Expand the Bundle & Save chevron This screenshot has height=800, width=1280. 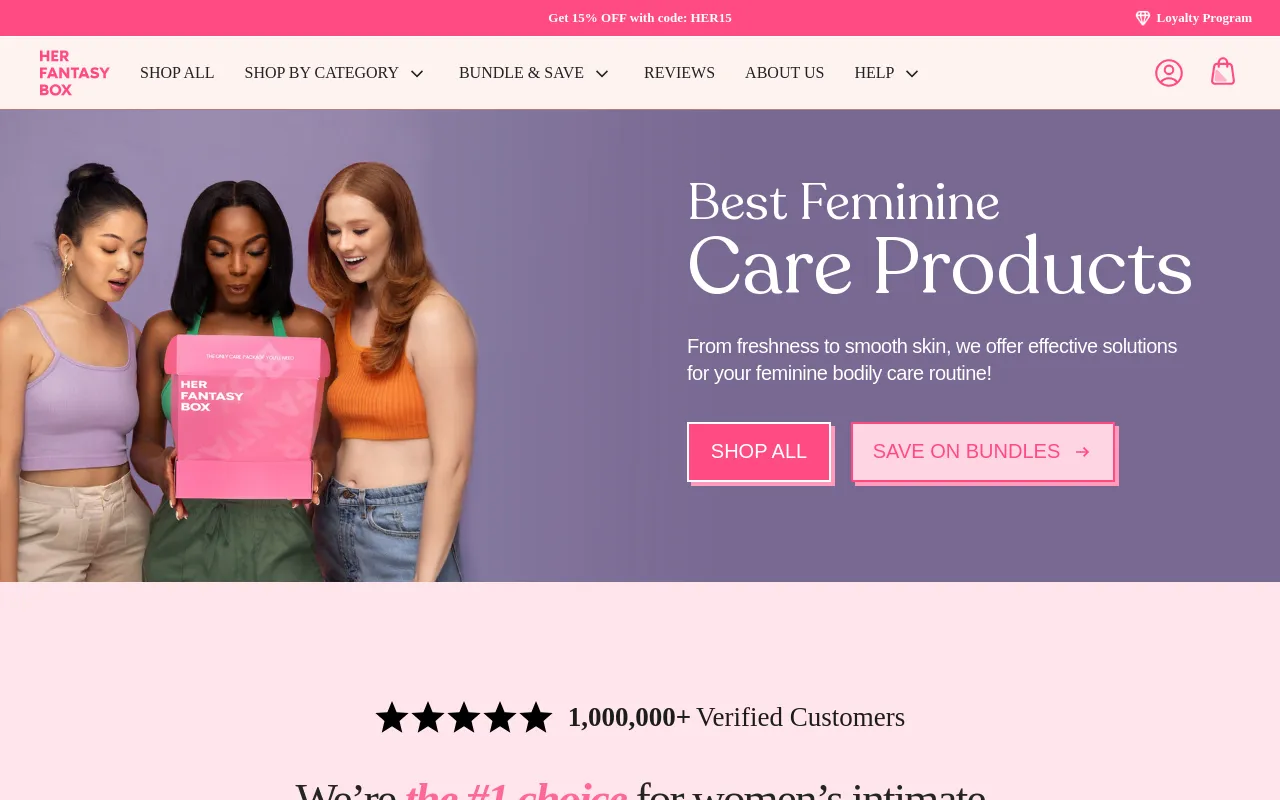[602, 74]
